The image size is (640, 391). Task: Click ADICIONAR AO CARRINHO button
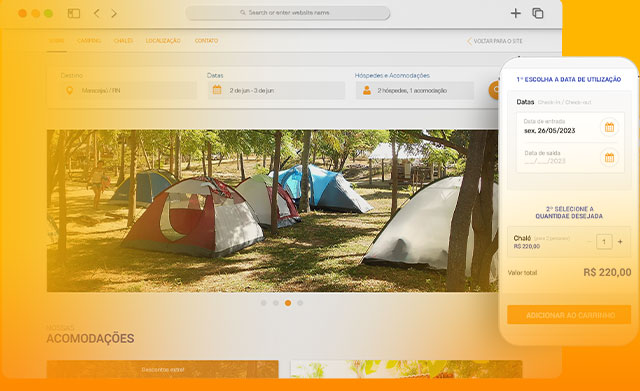pos(569,315)
